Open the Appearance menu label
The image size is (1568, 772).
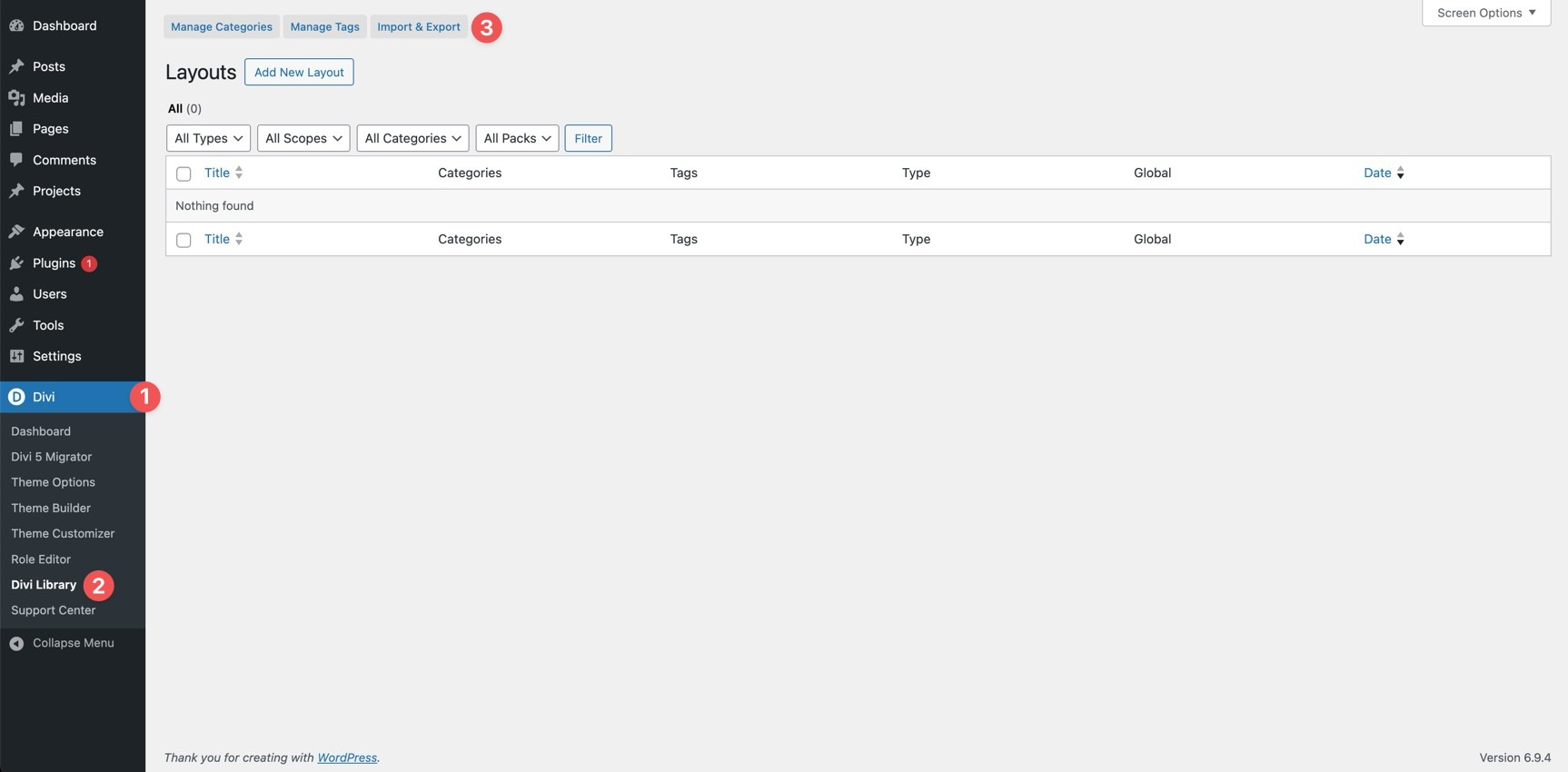click(x=68, y=232)
